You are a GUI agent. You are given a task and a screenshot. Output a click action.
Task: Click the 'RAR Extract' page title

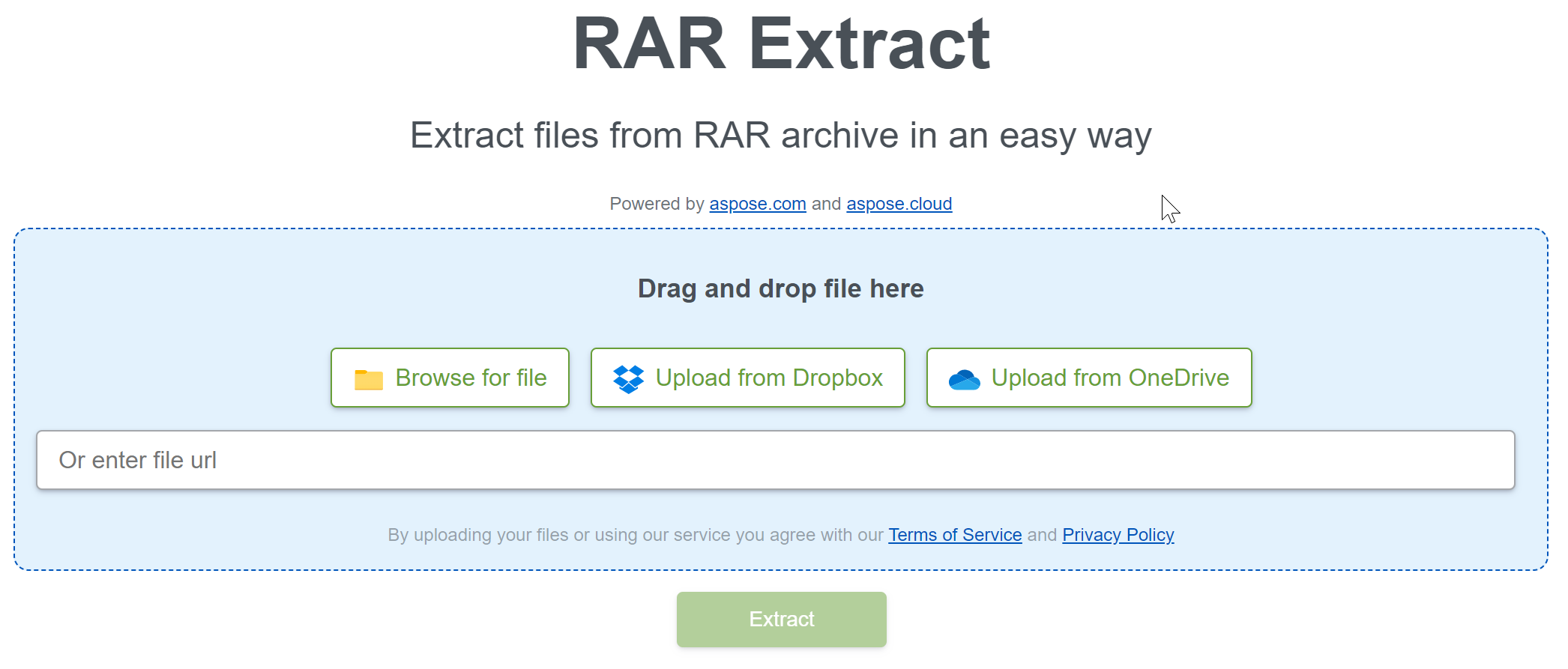pos(781,45)
